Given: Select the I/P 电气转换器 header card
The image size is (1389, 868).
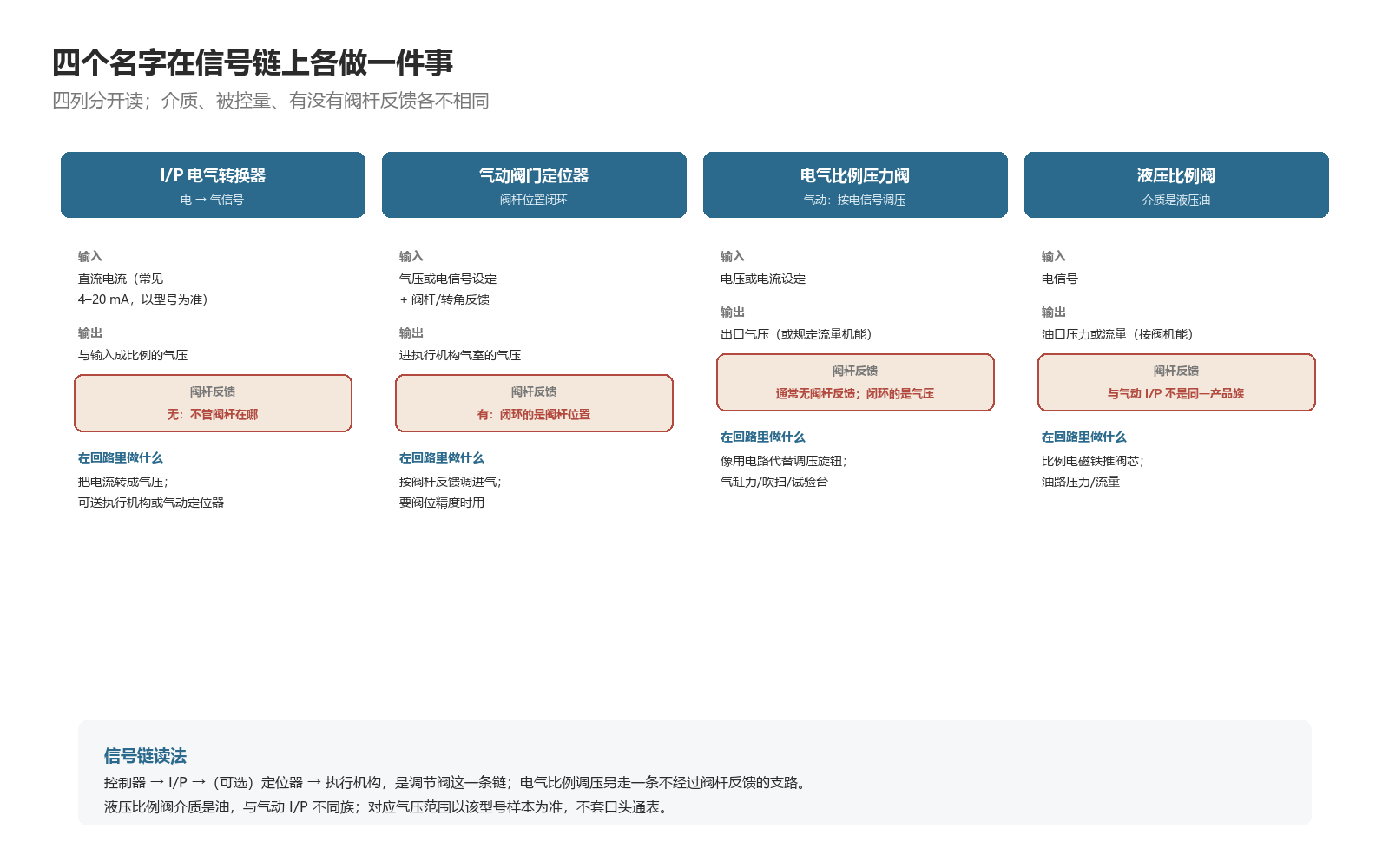Looking at the screenshot, I should [x=213, y=185].
